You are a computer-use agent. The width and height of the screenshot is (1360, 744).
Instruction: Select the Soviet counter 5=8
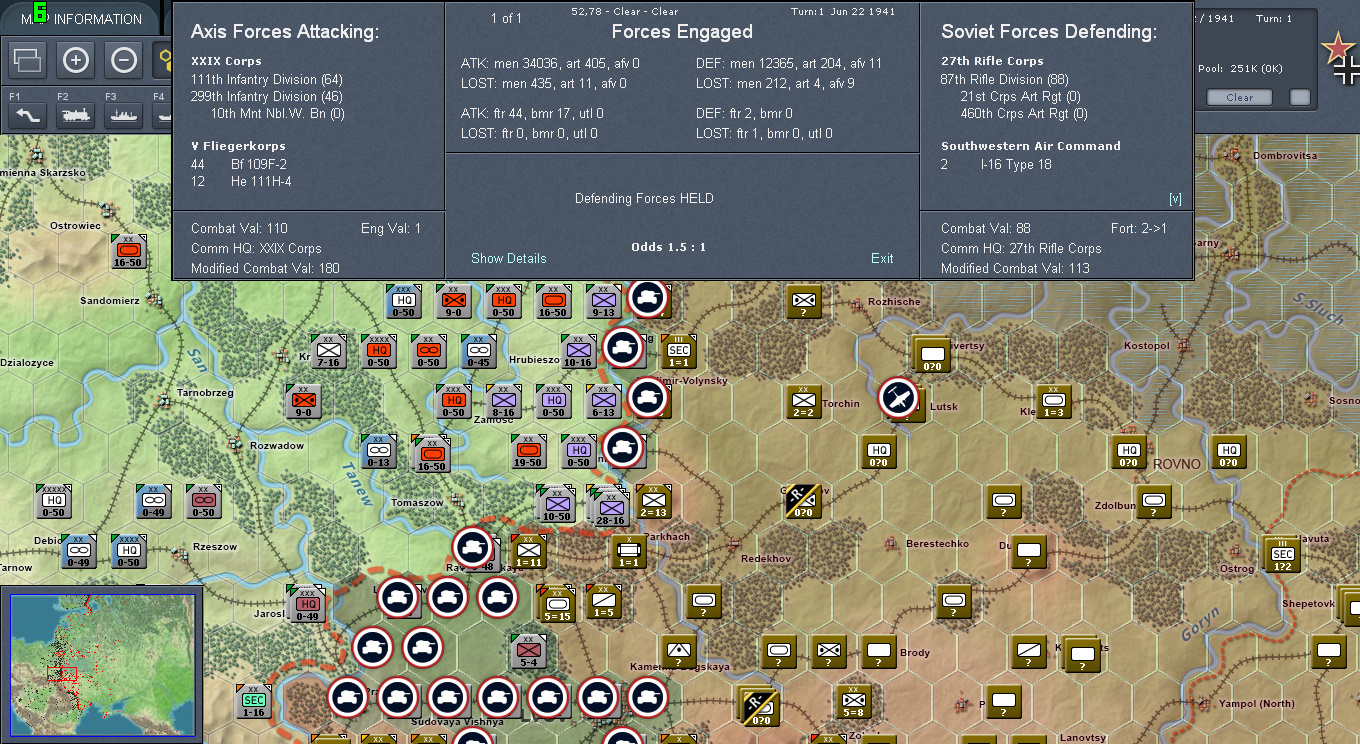point(853,701)
